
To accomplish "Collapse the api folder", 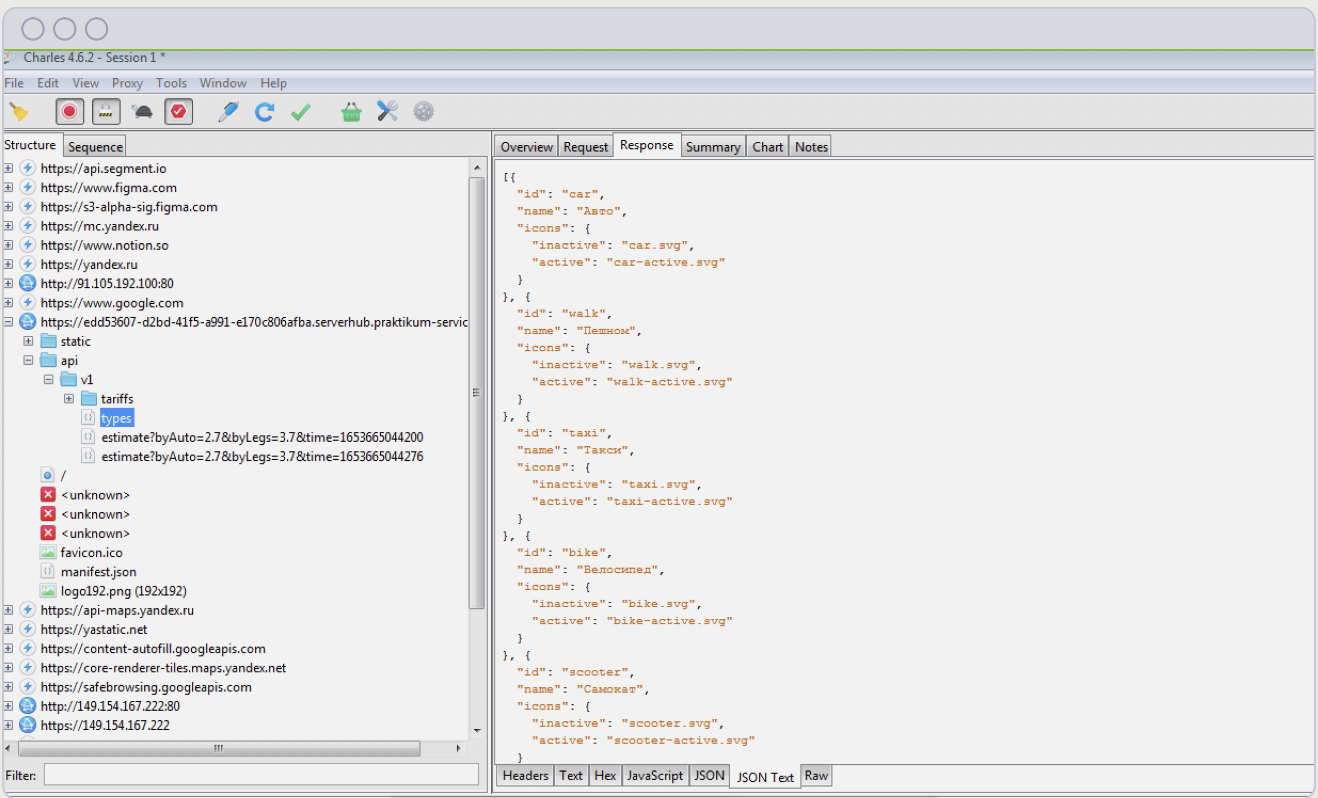I will pos(28,361).
